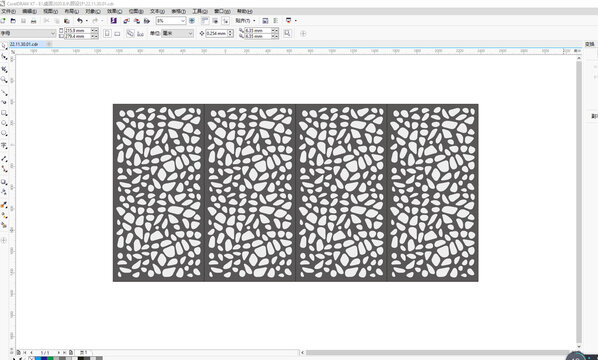
Task: Click the Import icon
Action: click(x=126, y=21)
